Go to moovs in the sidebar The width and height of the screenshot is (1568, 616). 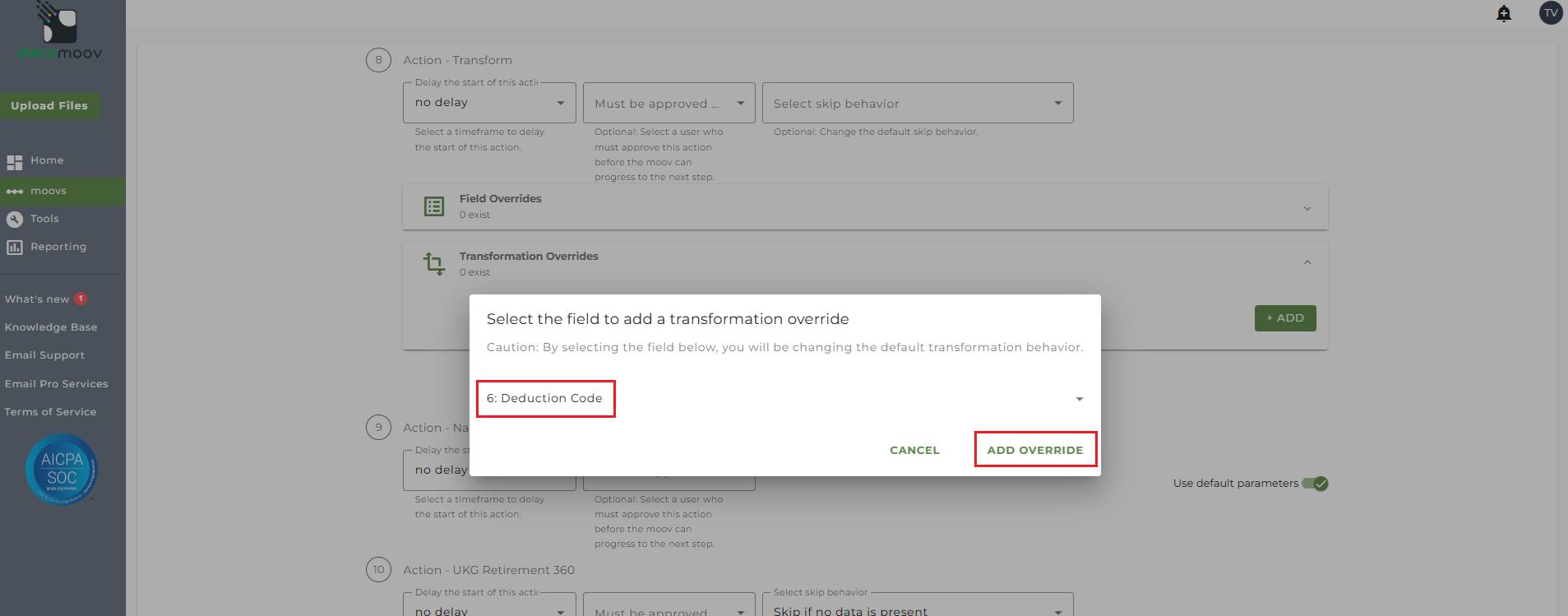coord(49,192)
